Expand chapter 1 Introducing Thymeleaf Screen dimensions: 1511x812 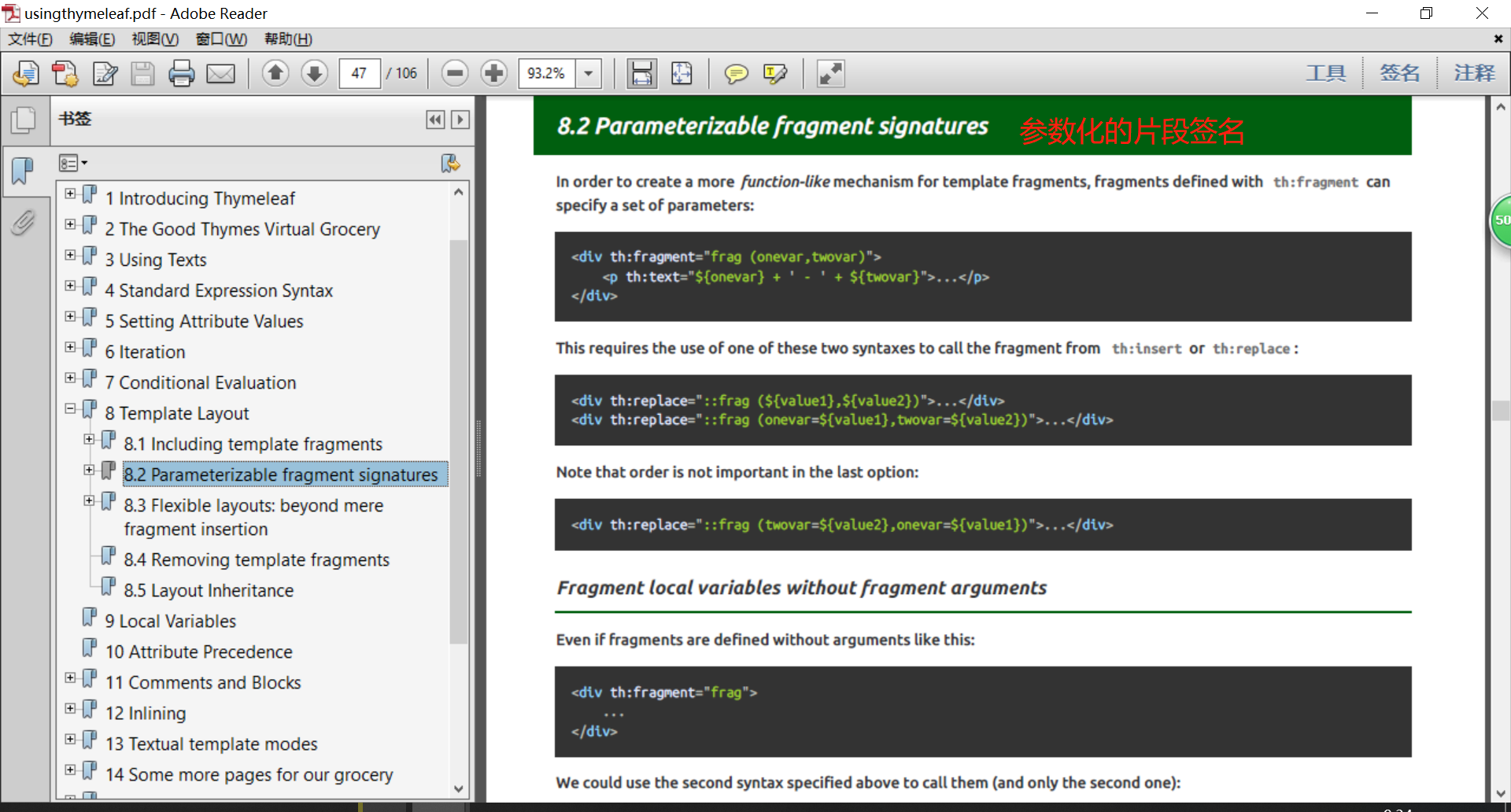(x=70, y=194)
